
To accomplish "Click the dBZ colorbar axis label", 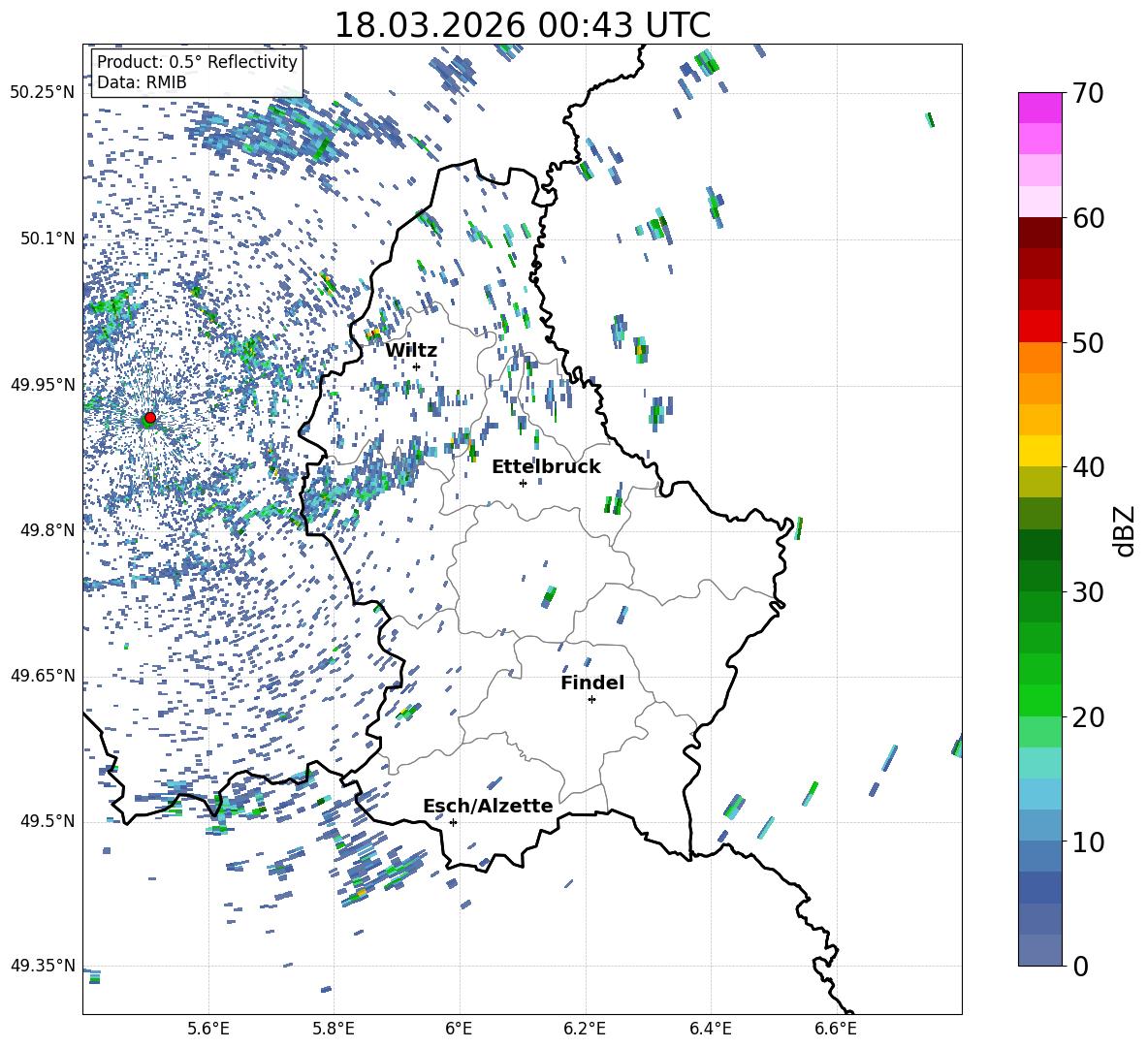I will 1125,530.
